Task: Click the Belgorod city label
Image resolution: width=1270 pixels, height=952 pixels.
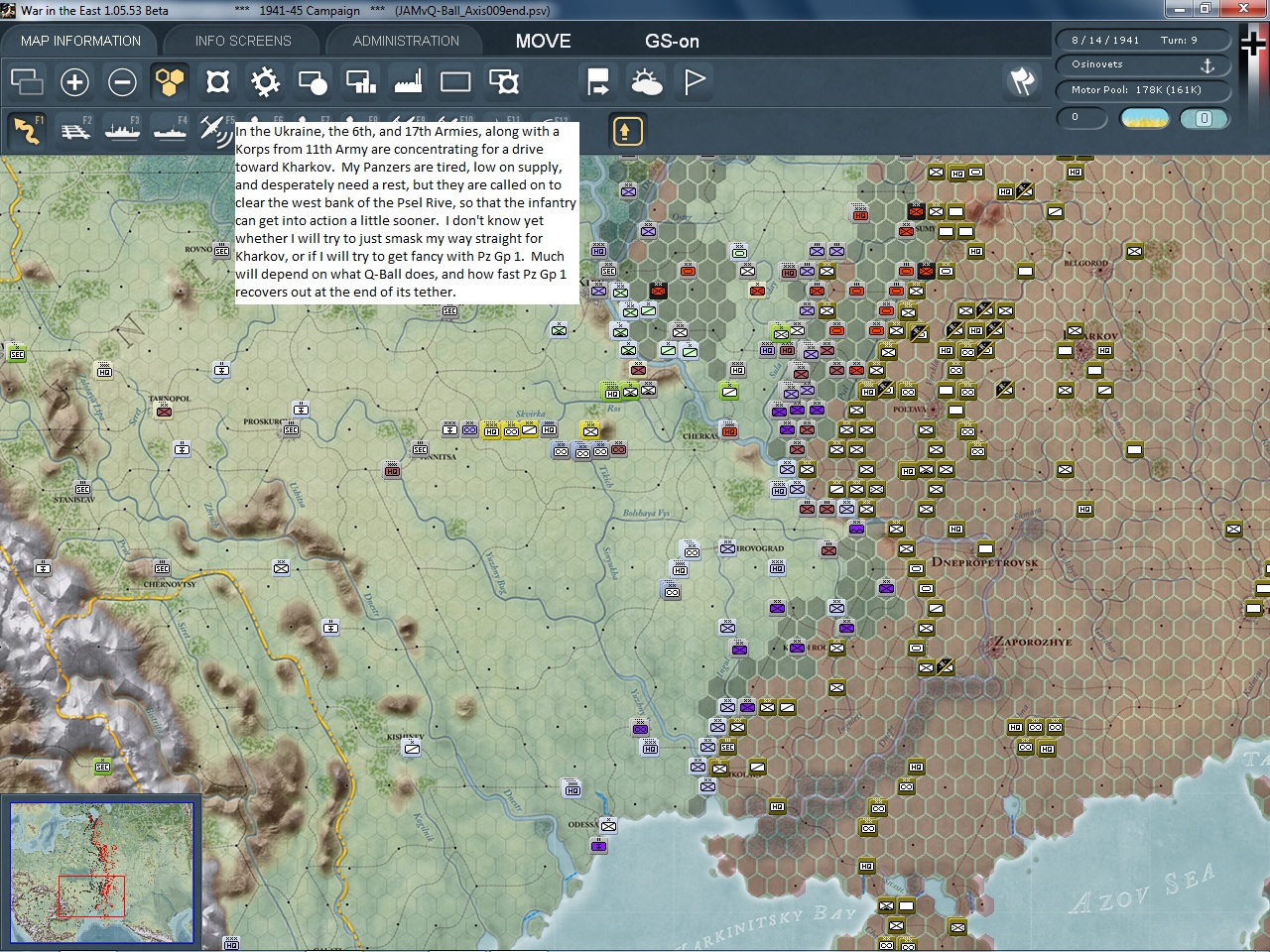Action: (x=1085, y=264)
